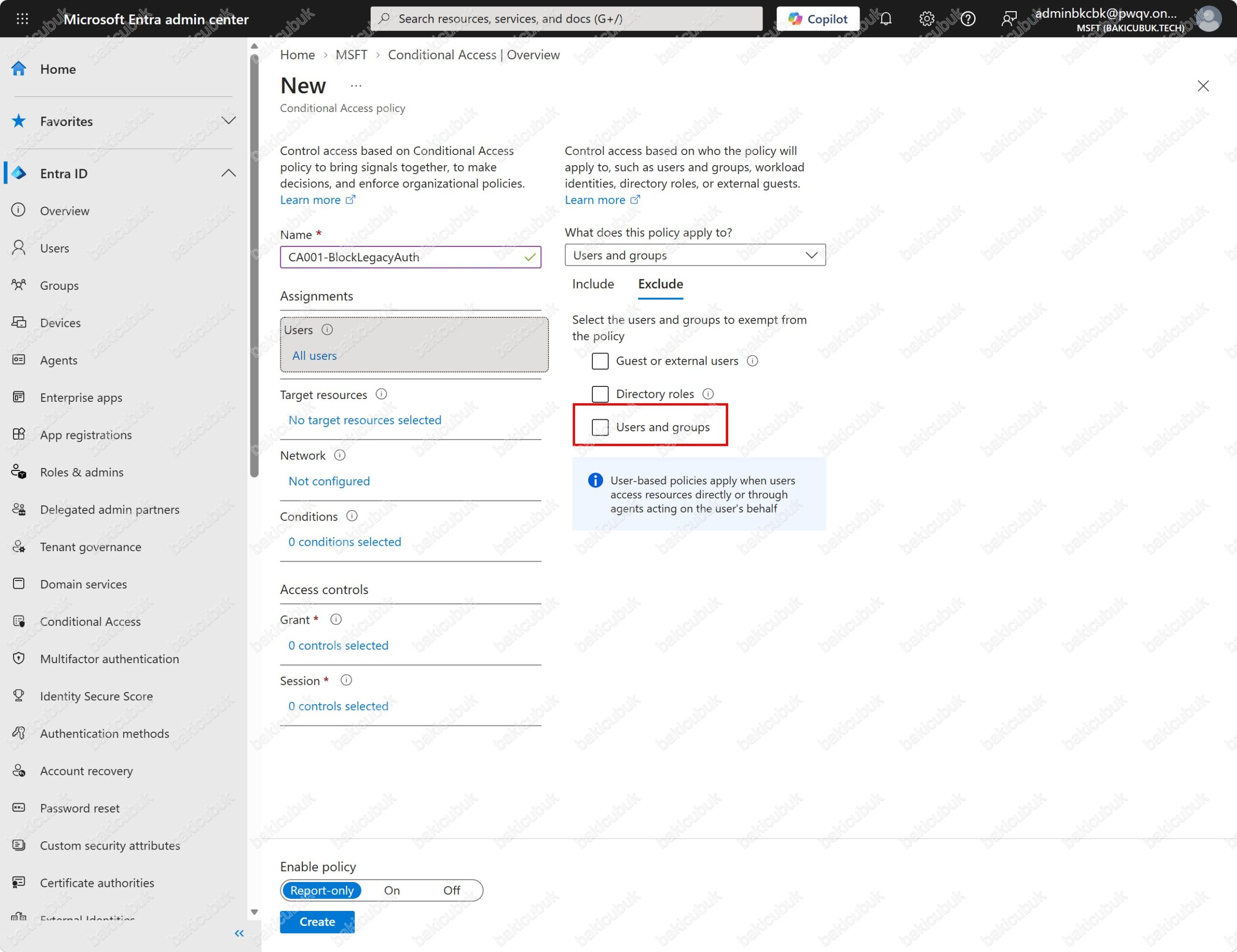Open the Users and groups dropdown
Screen dimensions: 1237x952
(695, 255)
